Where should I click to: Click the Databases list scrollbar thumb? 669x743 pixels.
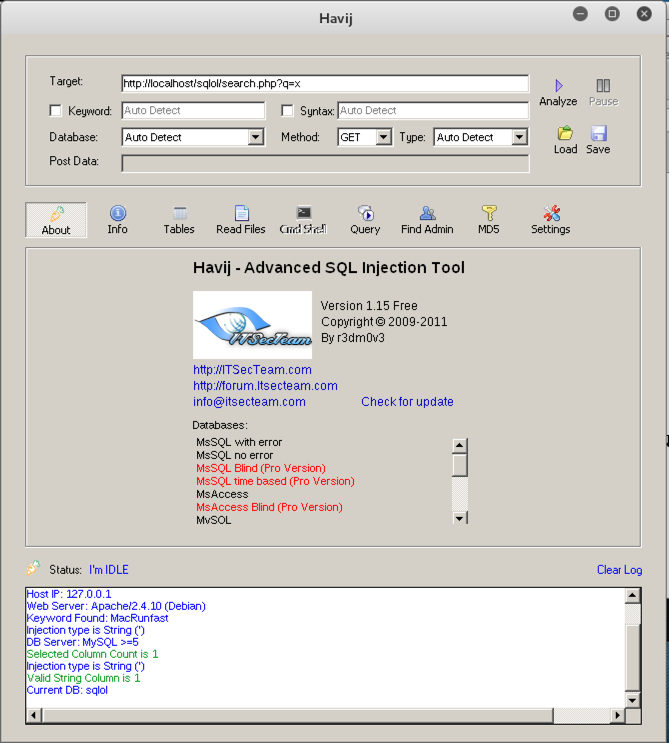(x=460, y=465)
